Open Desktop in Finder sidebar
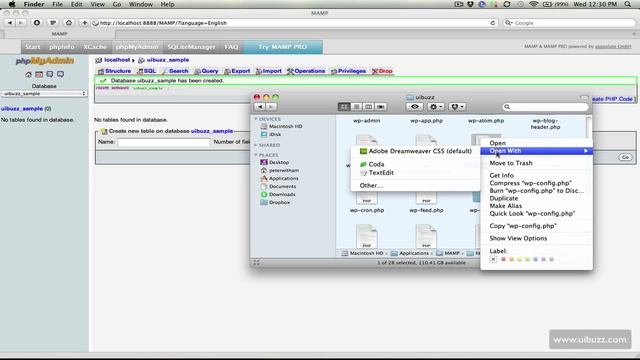Image resolution: width=640 pixels, height=360 pixels. pos(275,162)
